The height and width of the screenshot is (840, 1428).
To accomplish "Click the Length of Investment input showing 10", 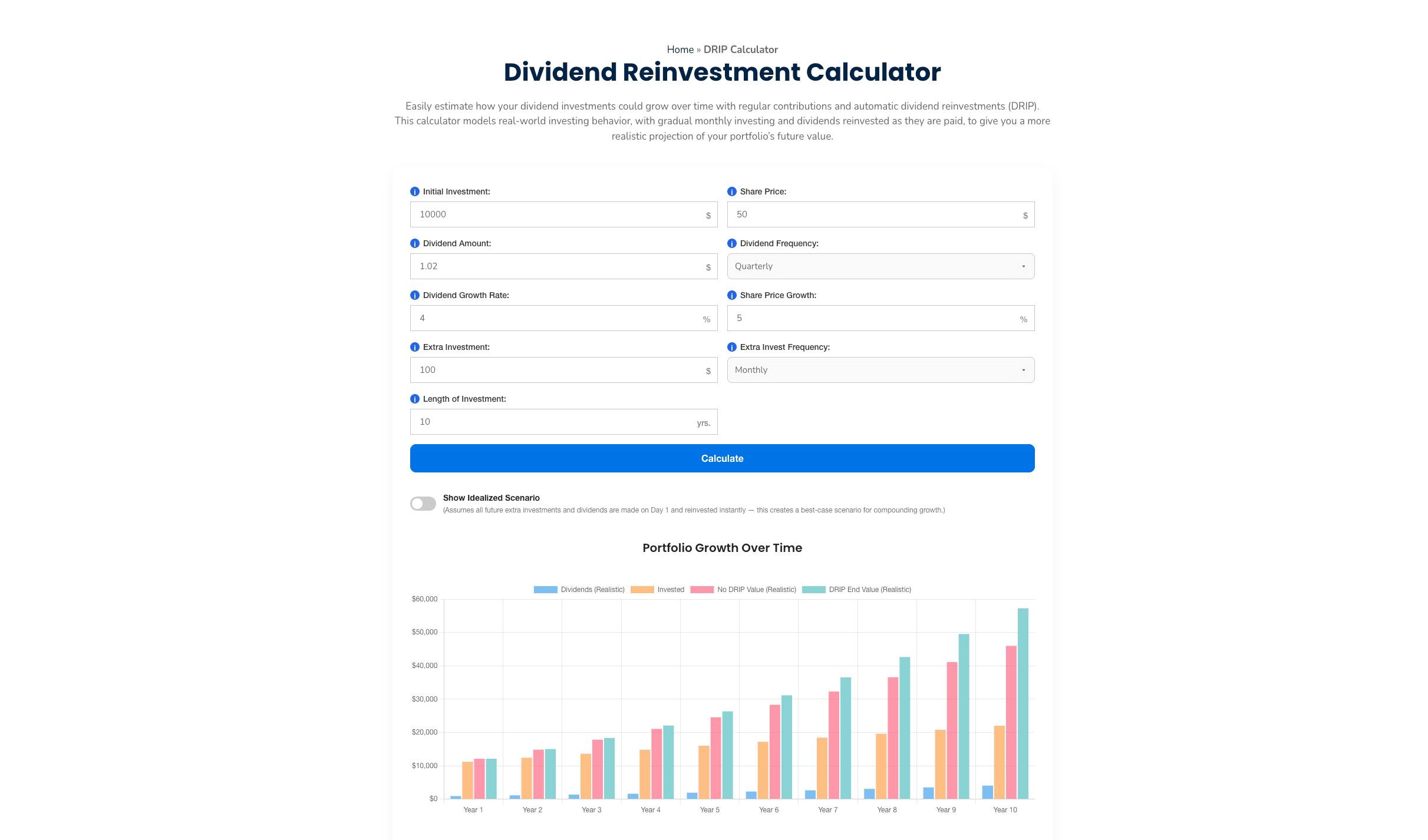I will point(563,421).
